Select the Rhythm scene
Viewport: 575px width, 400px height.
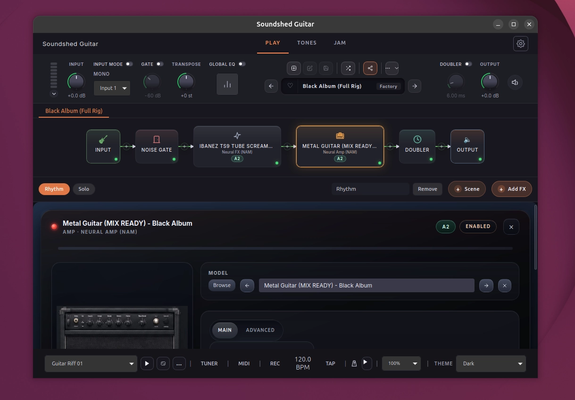pos(54,189)
